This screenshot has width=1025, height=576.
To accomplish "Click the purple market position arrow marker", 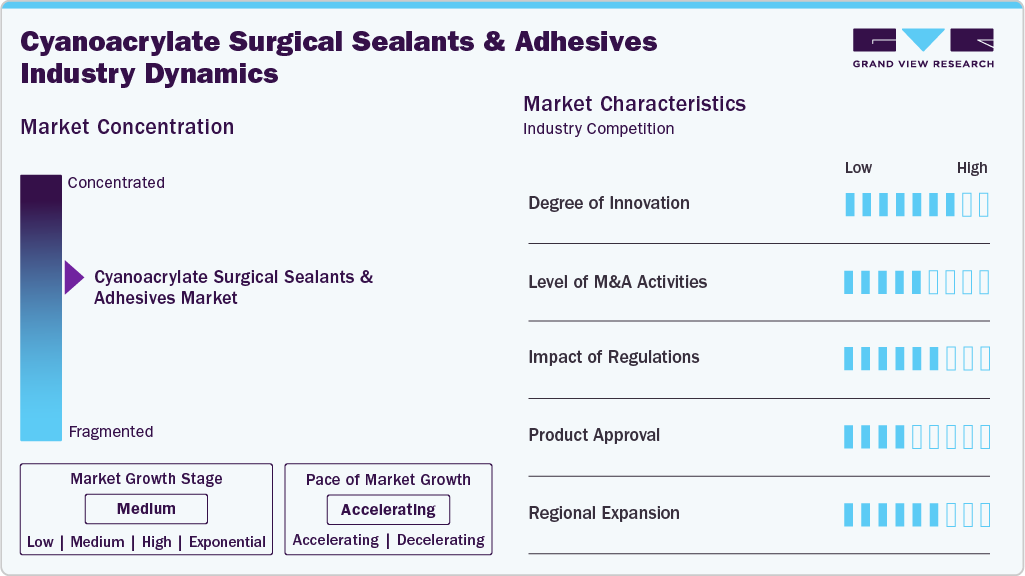I will (x=75, y=278).
